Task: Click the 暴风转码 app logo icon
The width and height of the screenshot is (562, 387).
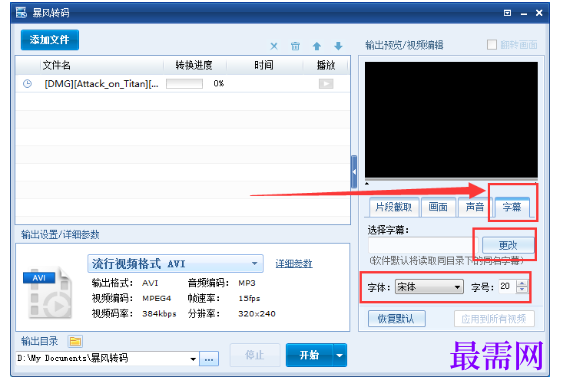Action: 21,13
